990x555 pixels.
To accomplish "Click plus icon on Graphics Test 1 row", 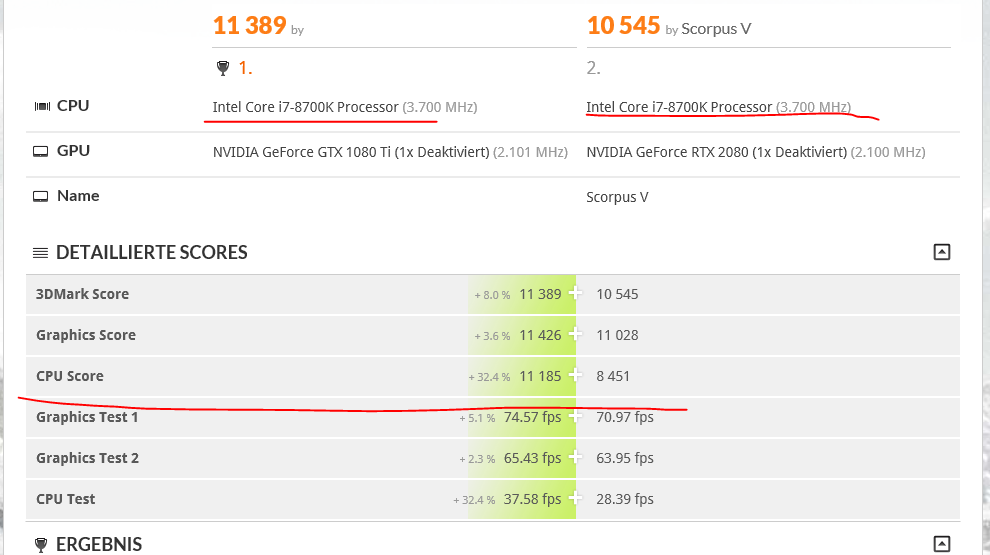I will (575, 416).
